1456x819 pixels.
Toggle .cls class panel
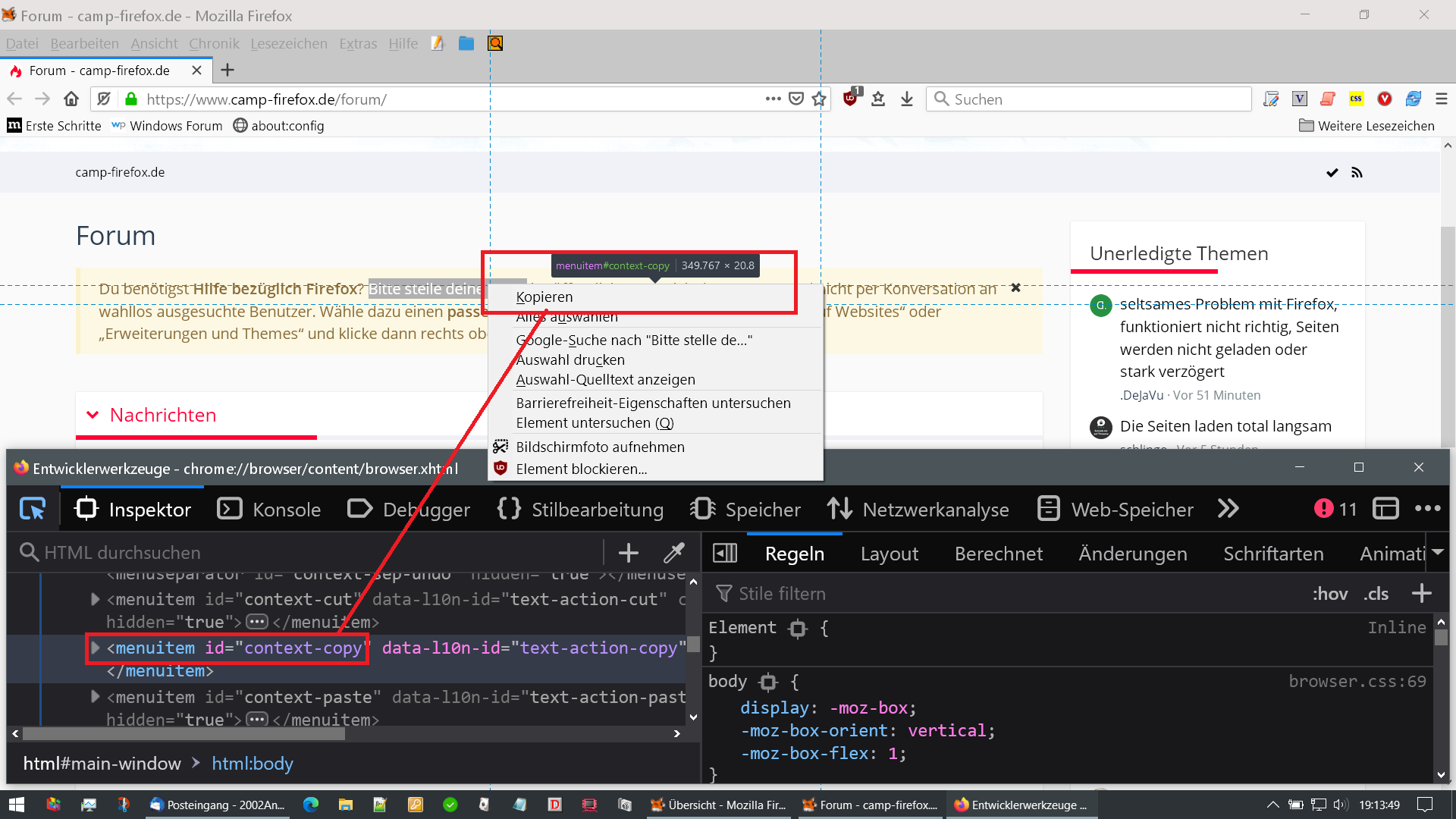(x=1376, y=594)
